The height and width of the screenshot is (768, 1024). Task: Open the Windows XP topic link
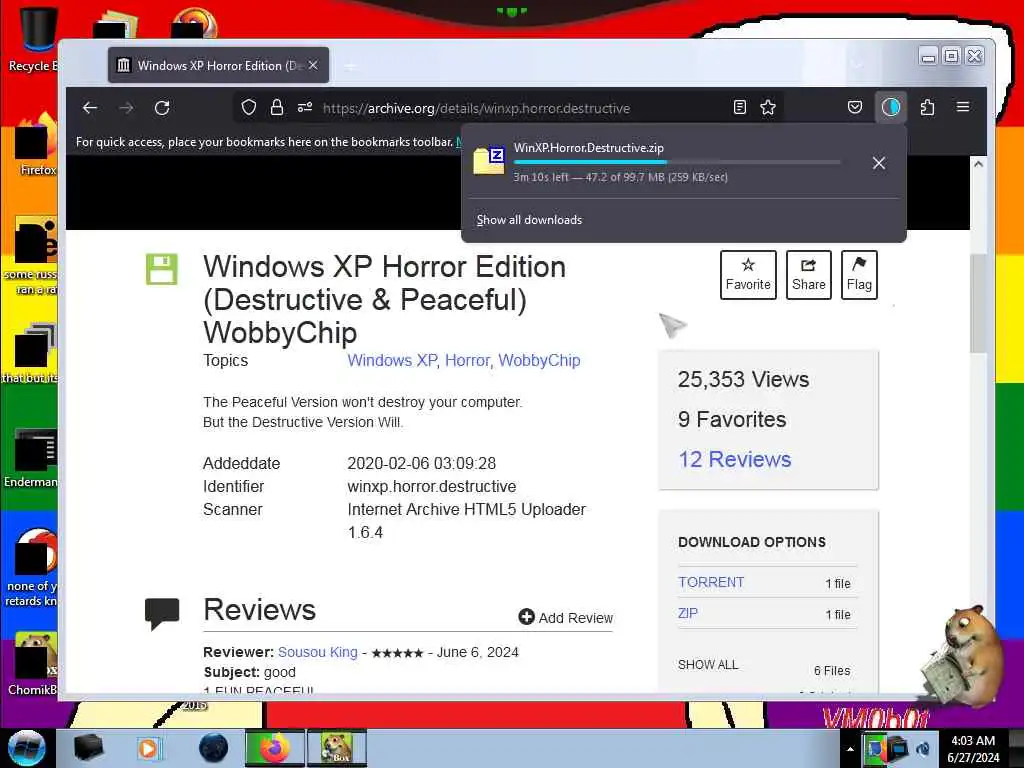click(x=392, y=360)
